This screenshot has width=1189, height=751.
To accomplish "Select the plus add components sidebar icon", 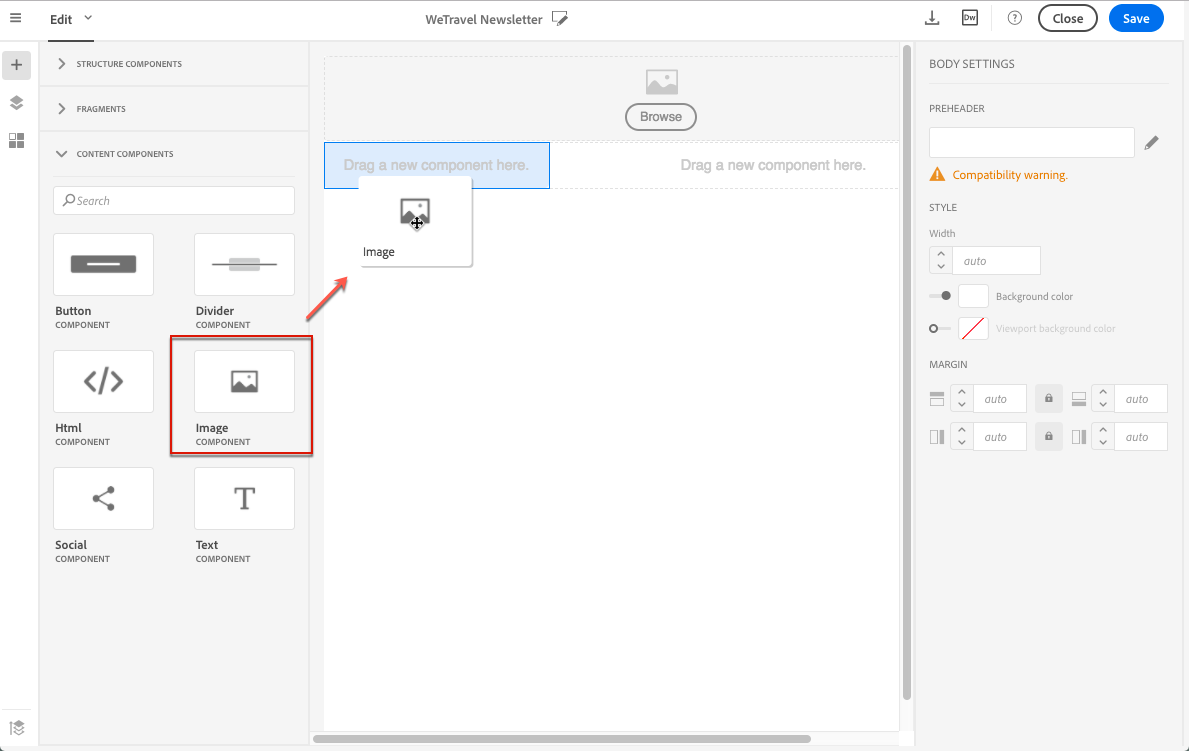I will (17, 65).
